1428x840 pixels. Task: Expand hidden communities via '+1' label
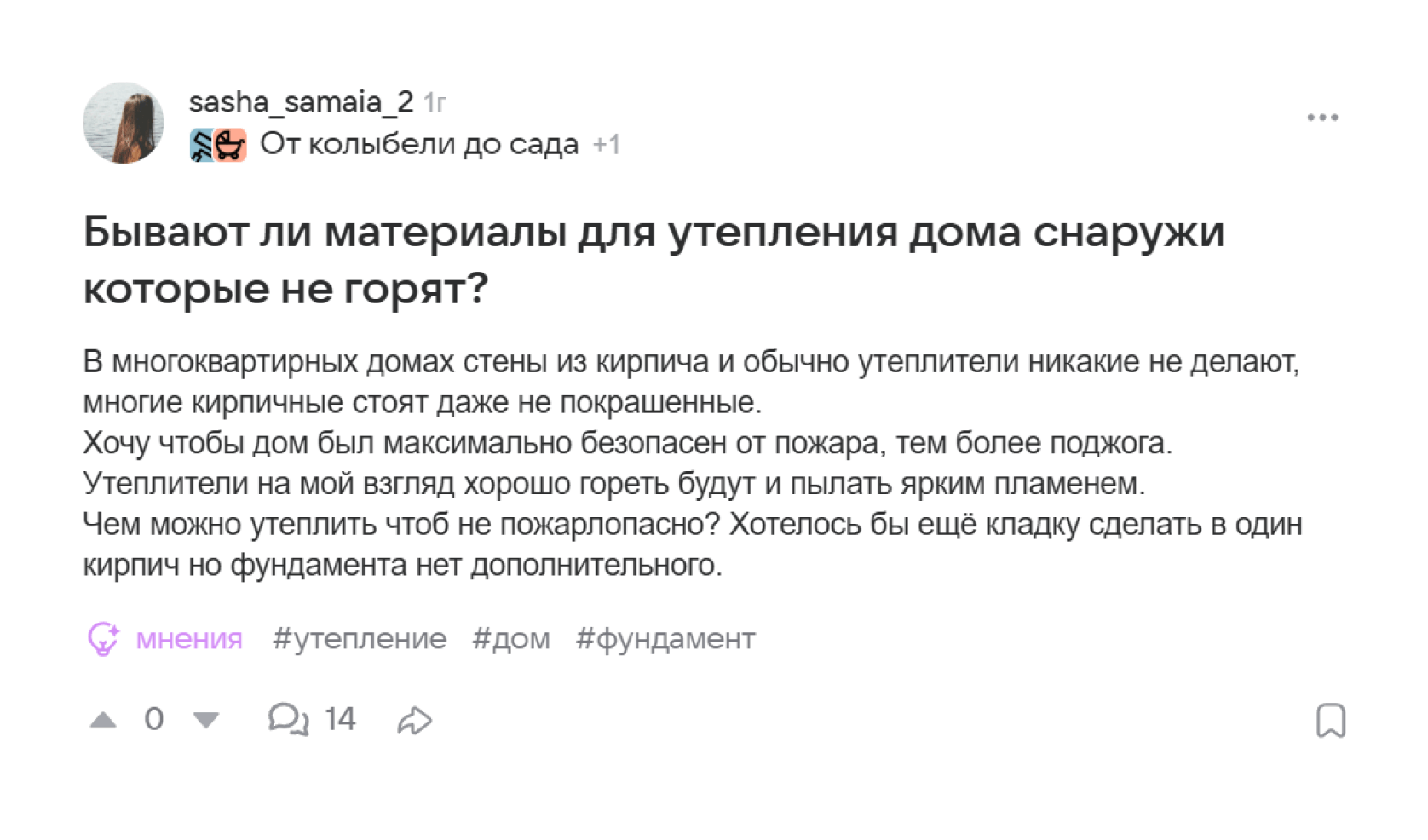[x=607, y=144]
